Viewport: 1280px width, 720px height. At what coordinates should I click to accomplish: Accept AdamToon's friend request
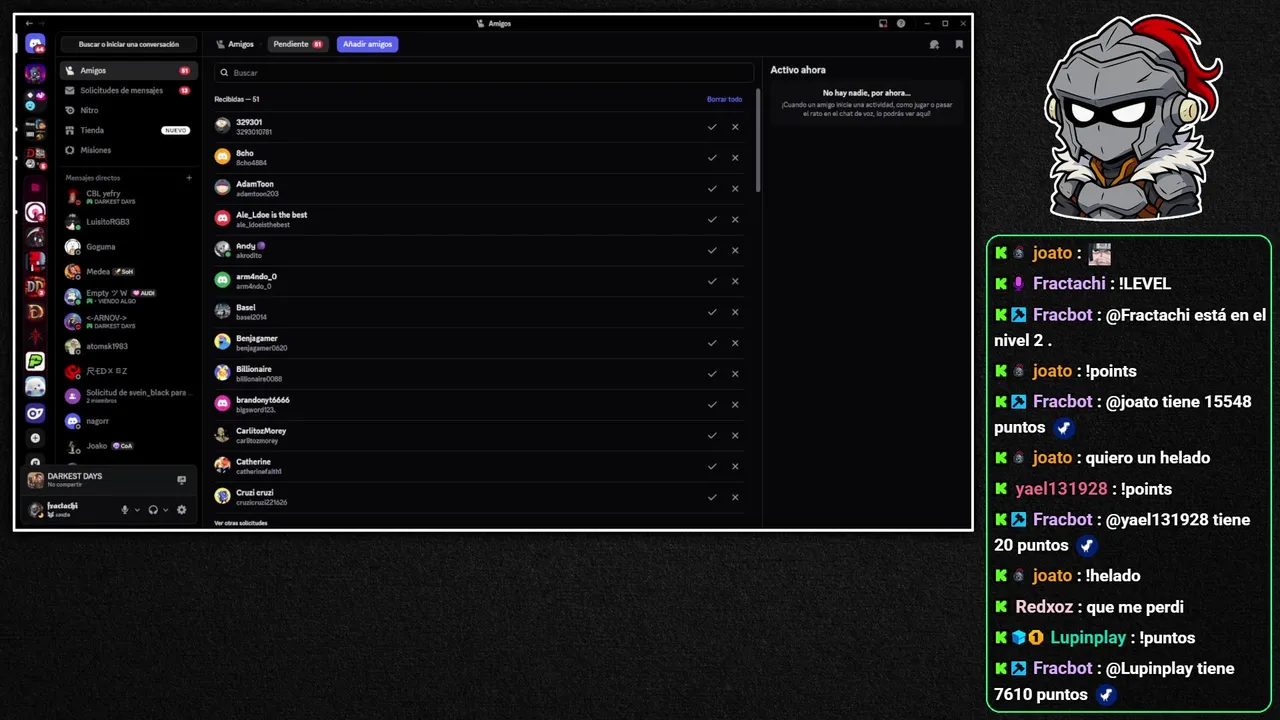712,189
